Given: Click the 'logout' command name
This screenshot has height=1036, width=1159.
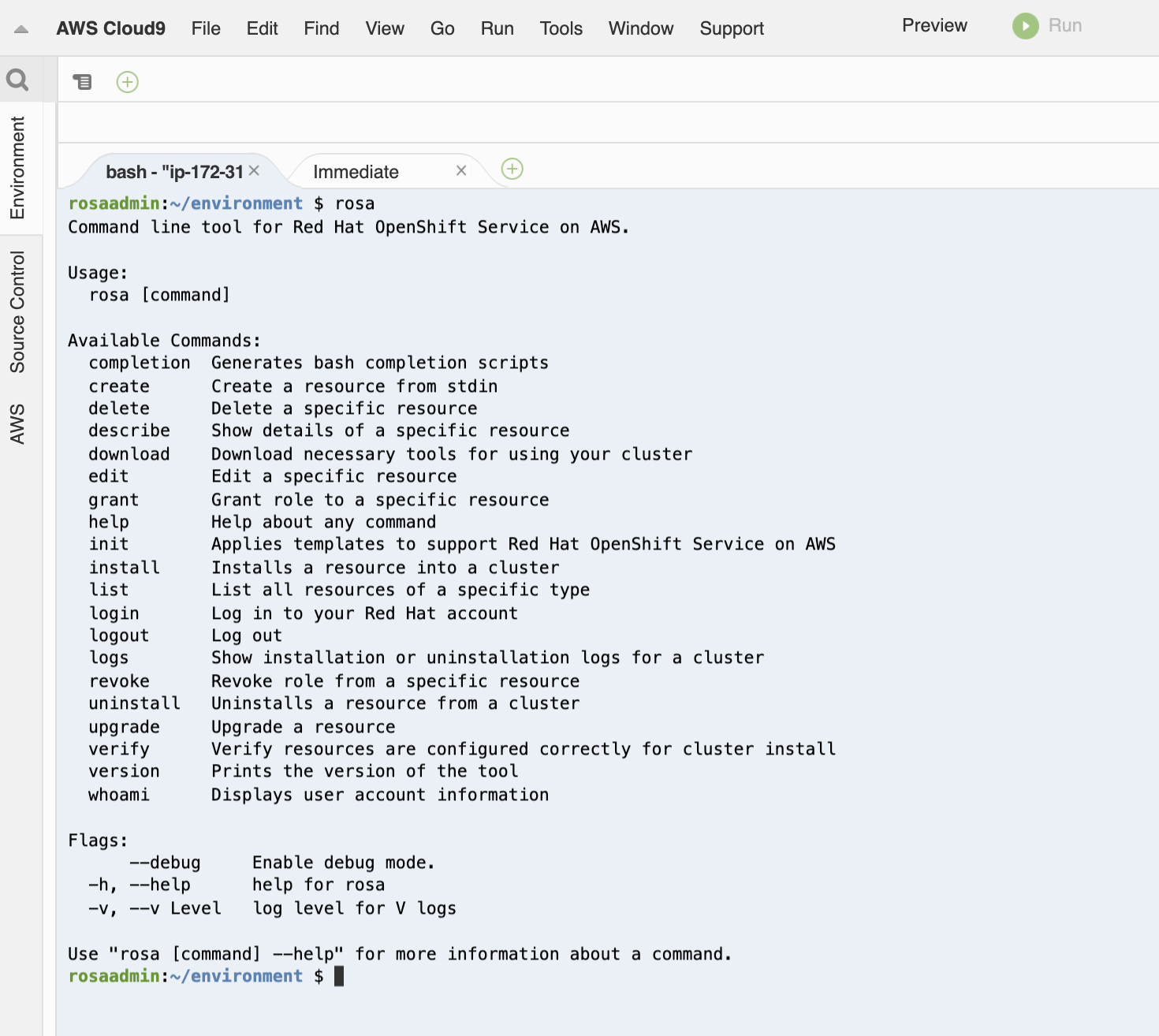Looking at the screenshot, I should [119, 635].
